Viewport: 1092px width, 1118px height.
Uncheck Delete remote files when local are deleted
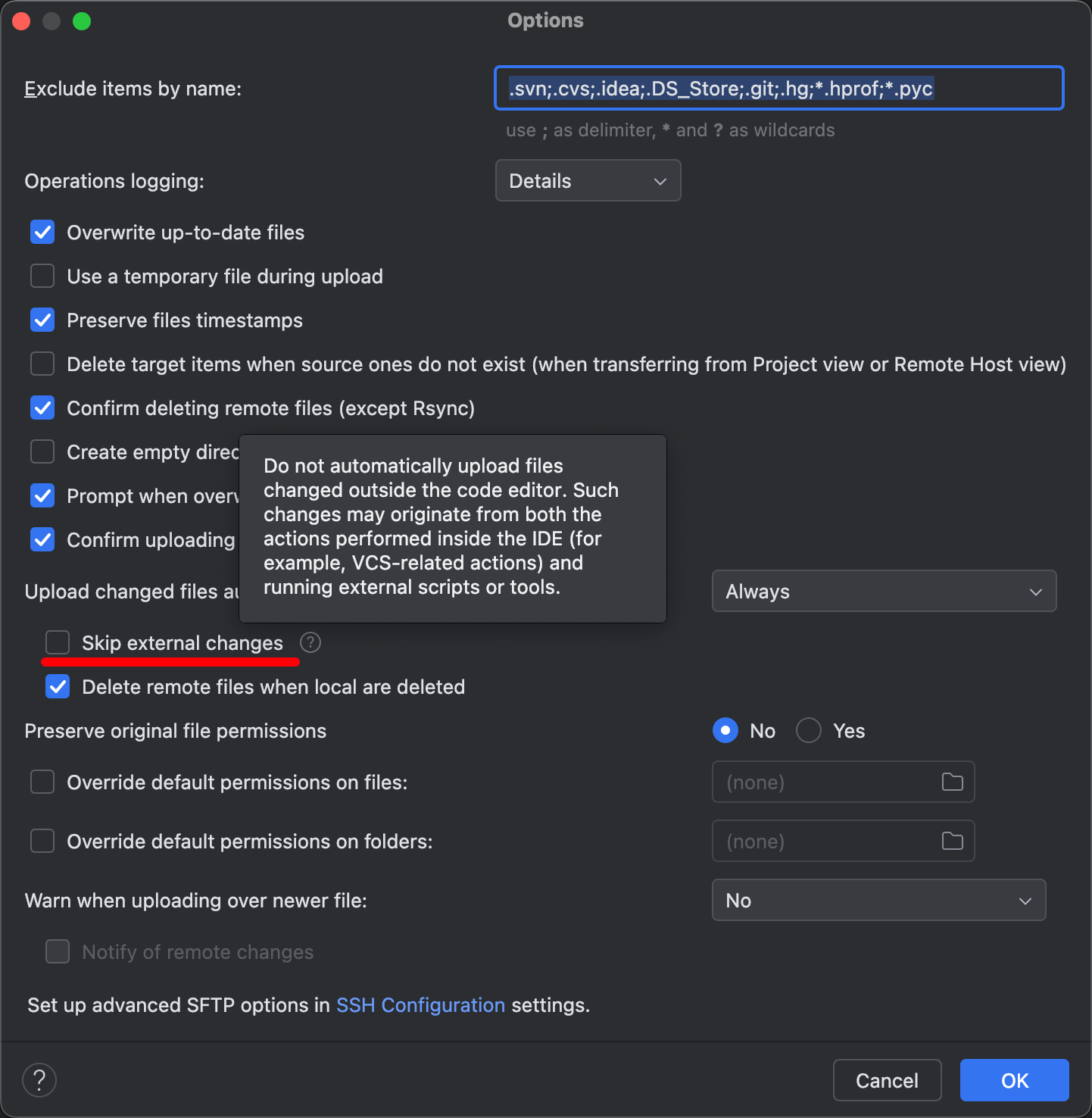tap(58, 687)
